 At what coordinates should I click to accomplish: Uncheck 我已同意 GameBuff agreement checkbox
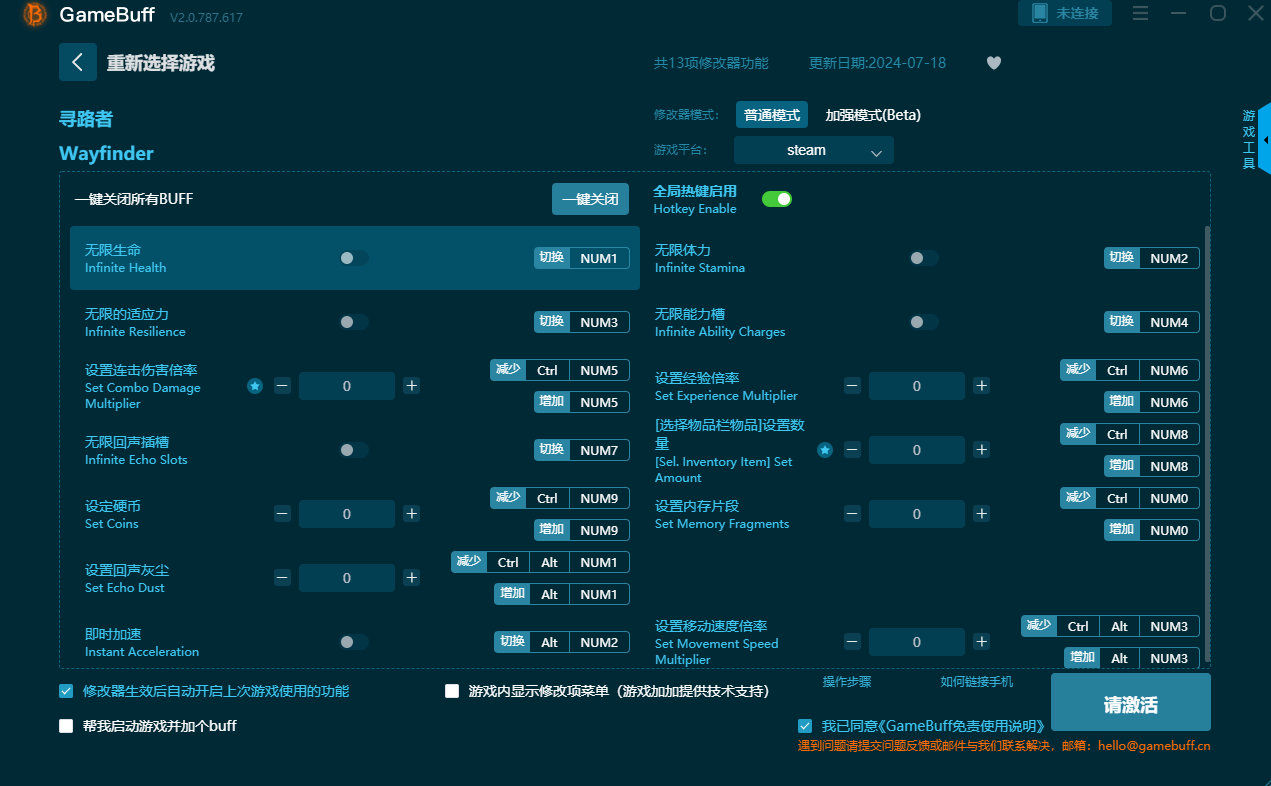[805, 726]
